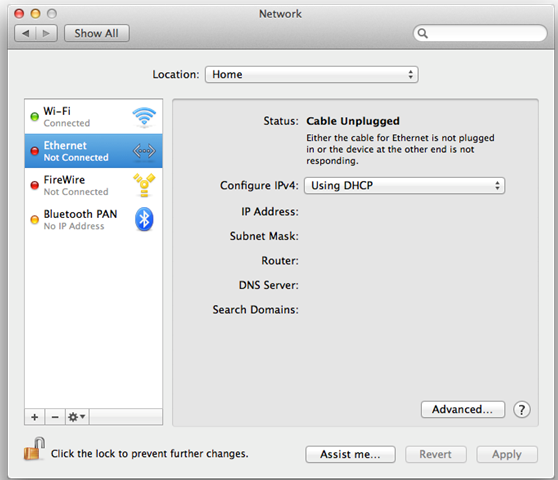Remove selected service with minus button
This screenshot has width=558, height=480.
pos(55,417)
